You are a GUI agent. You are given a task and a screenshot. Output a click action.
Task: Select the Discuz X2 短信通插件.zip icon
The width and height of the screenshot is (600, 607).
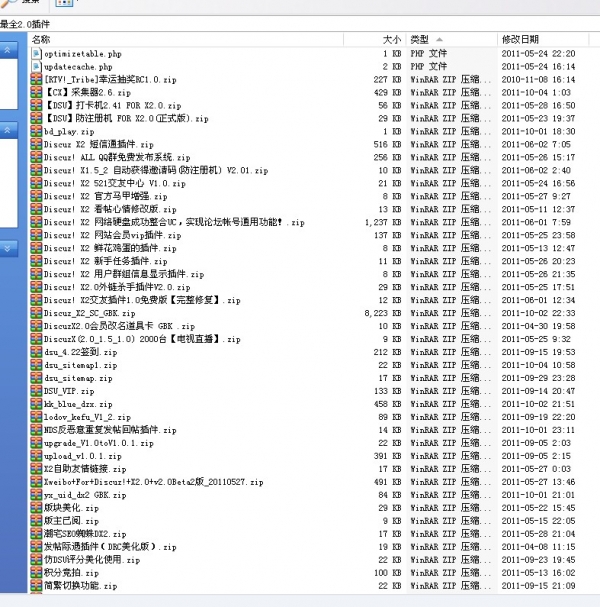pos(36,145)
